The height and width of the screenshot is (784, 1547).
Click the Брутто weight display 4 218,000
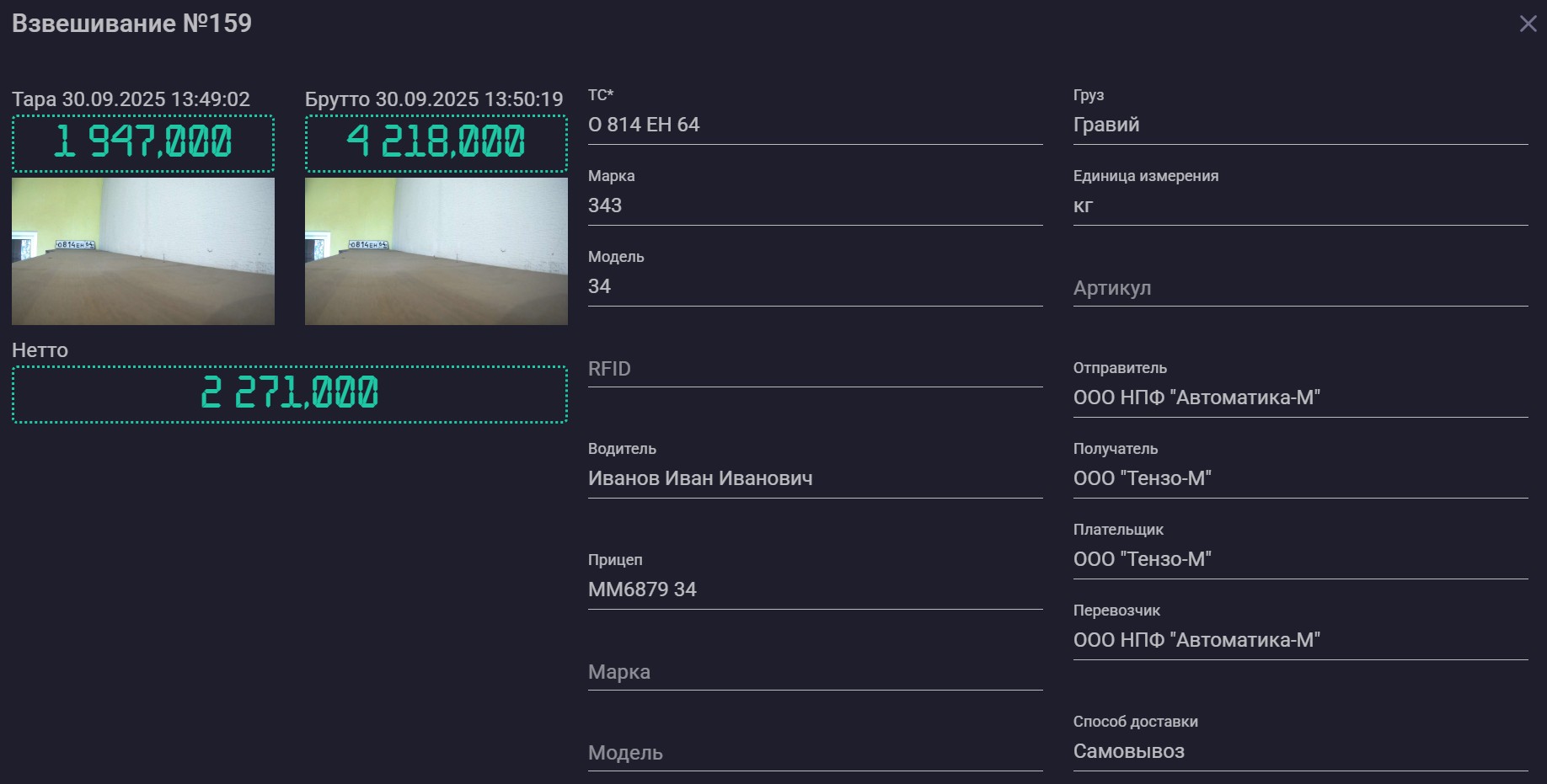(436, 142)
